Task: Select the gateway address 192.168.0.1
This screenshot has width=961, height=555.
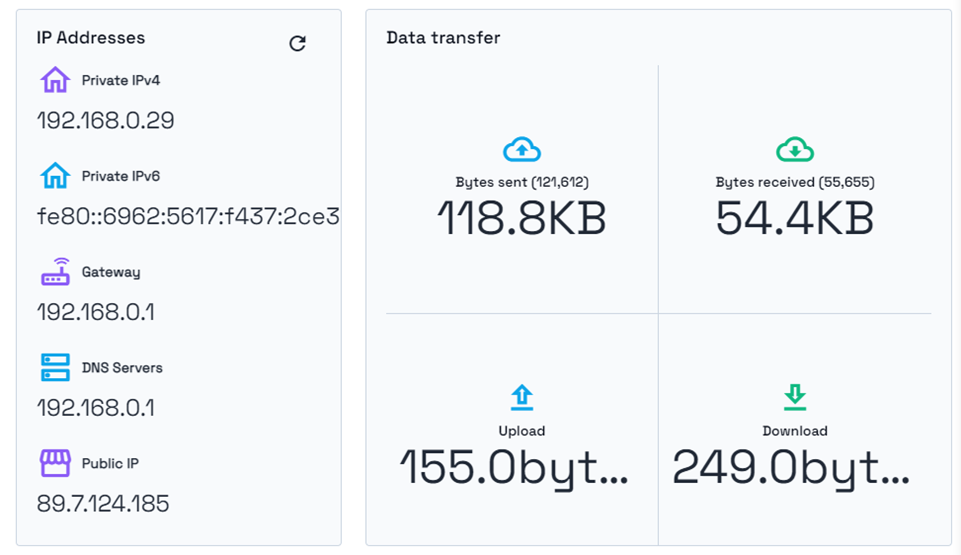Action: tap(96, 312)
